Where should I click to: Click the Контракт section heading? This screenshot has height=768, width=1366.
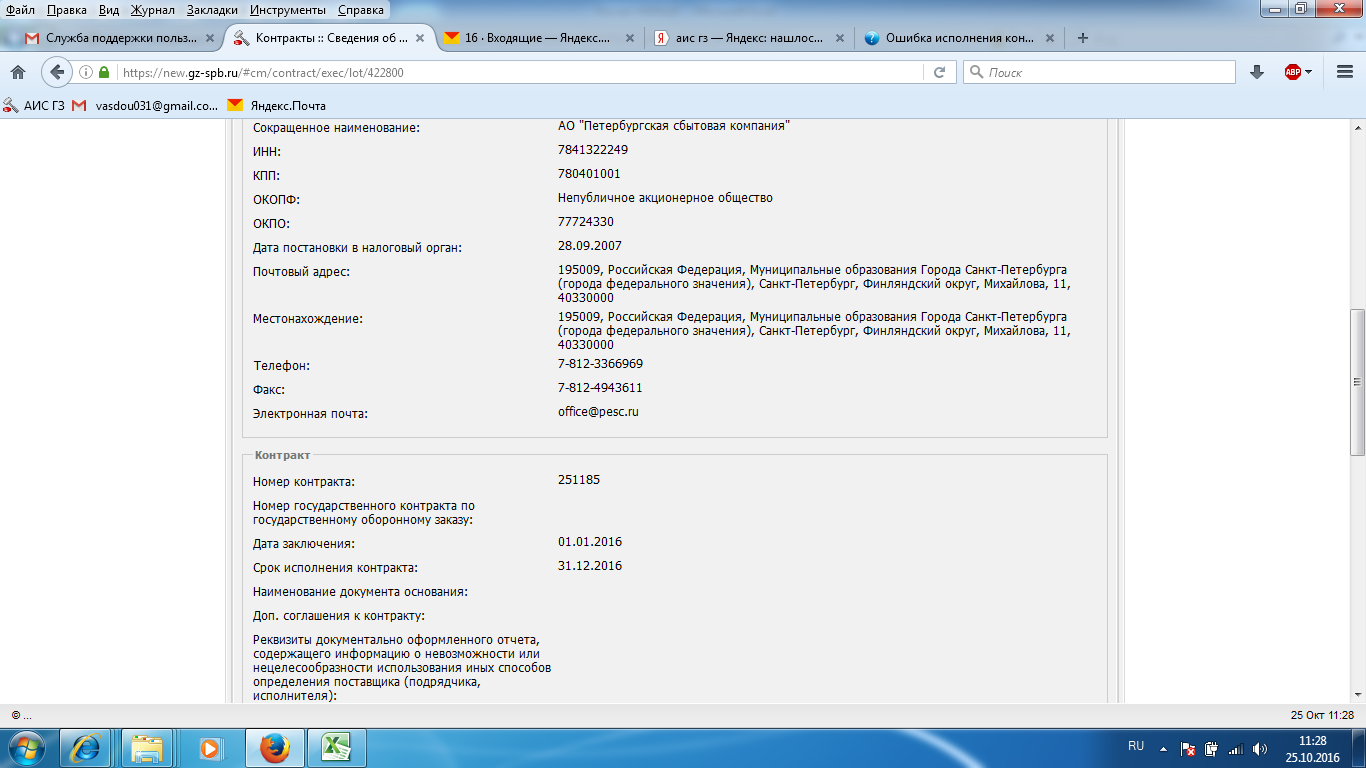(x=282, y=455)
